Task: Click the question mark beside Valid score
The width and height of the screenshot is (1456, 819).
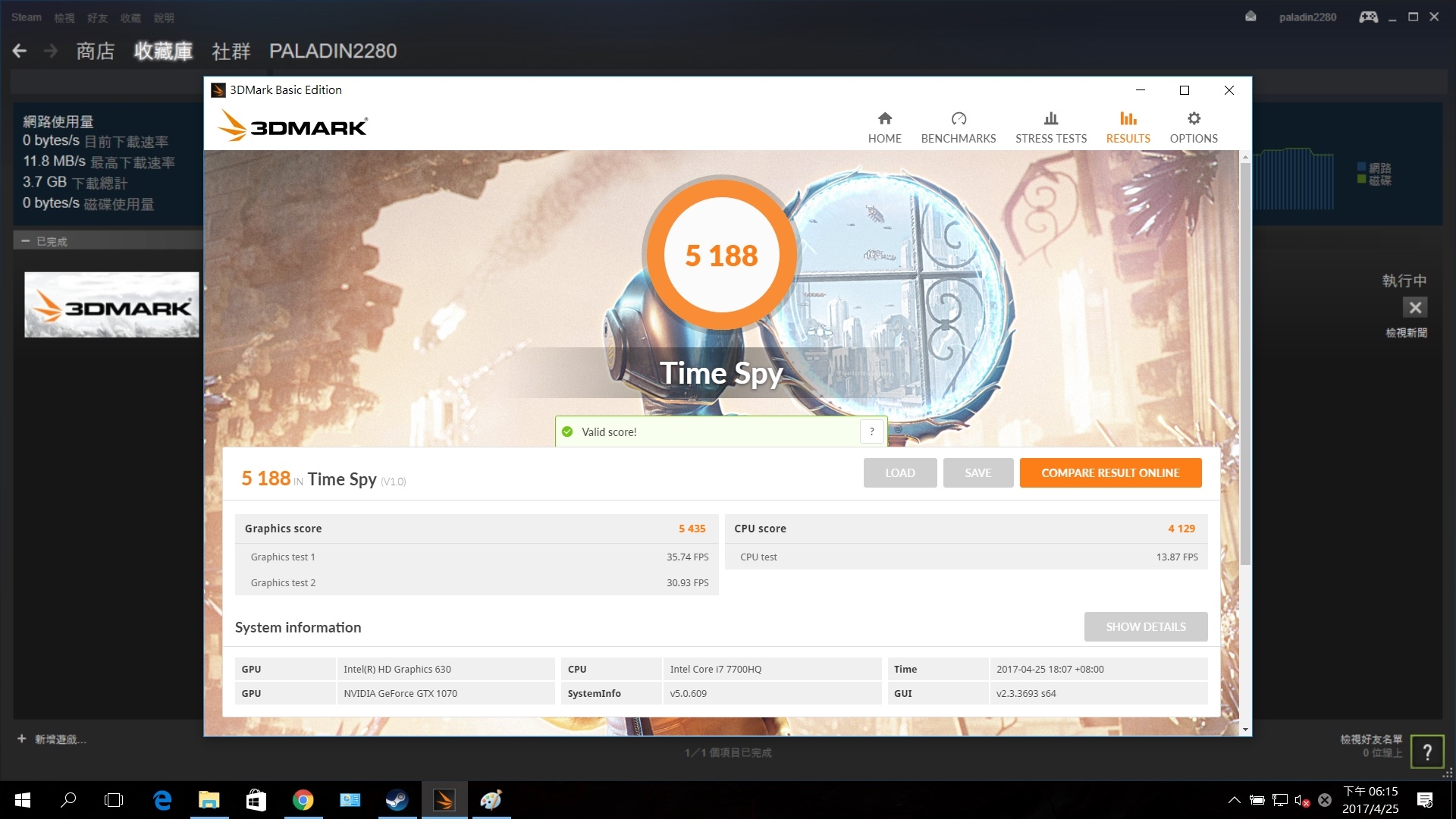Action: [x=872, y=431]
